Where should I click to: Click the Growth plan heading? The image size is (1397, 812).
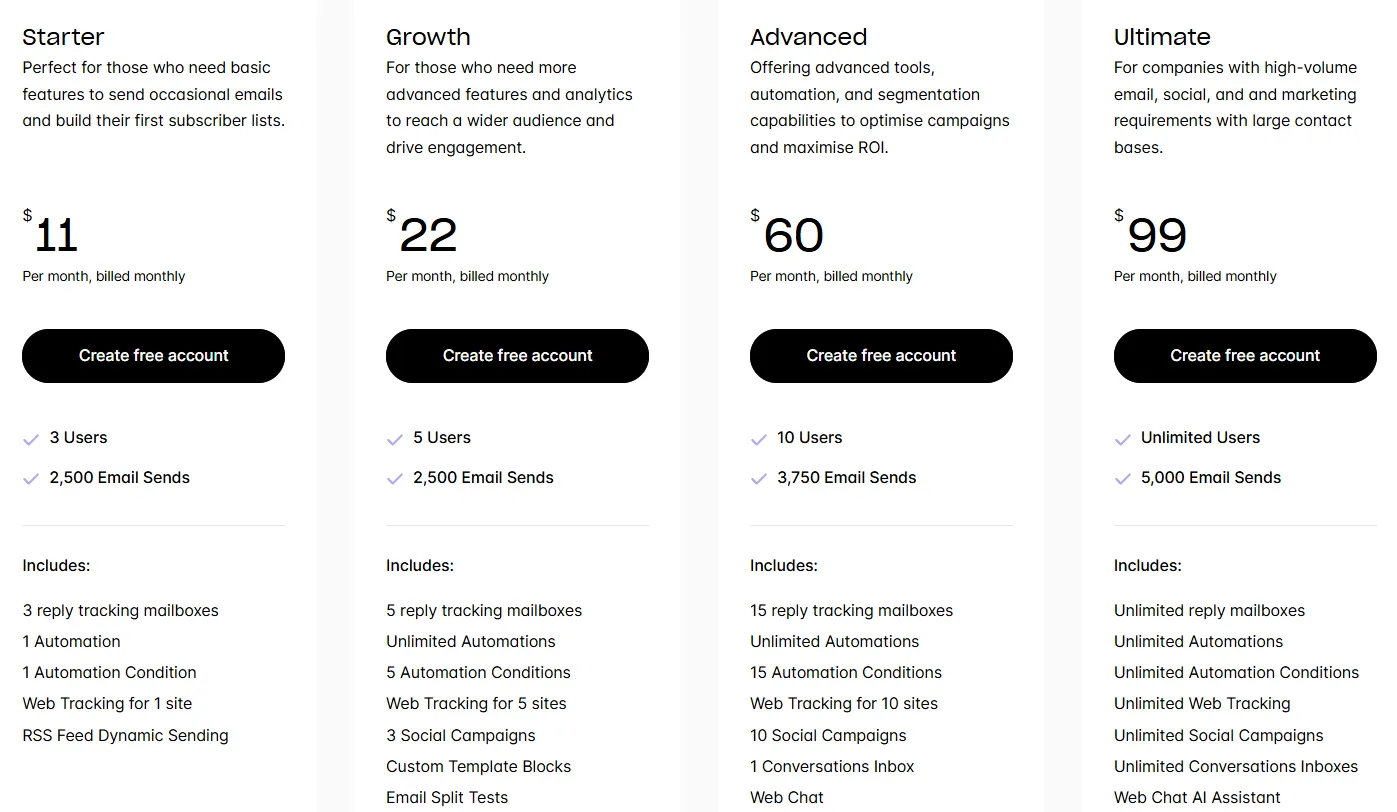coord(428,37)
